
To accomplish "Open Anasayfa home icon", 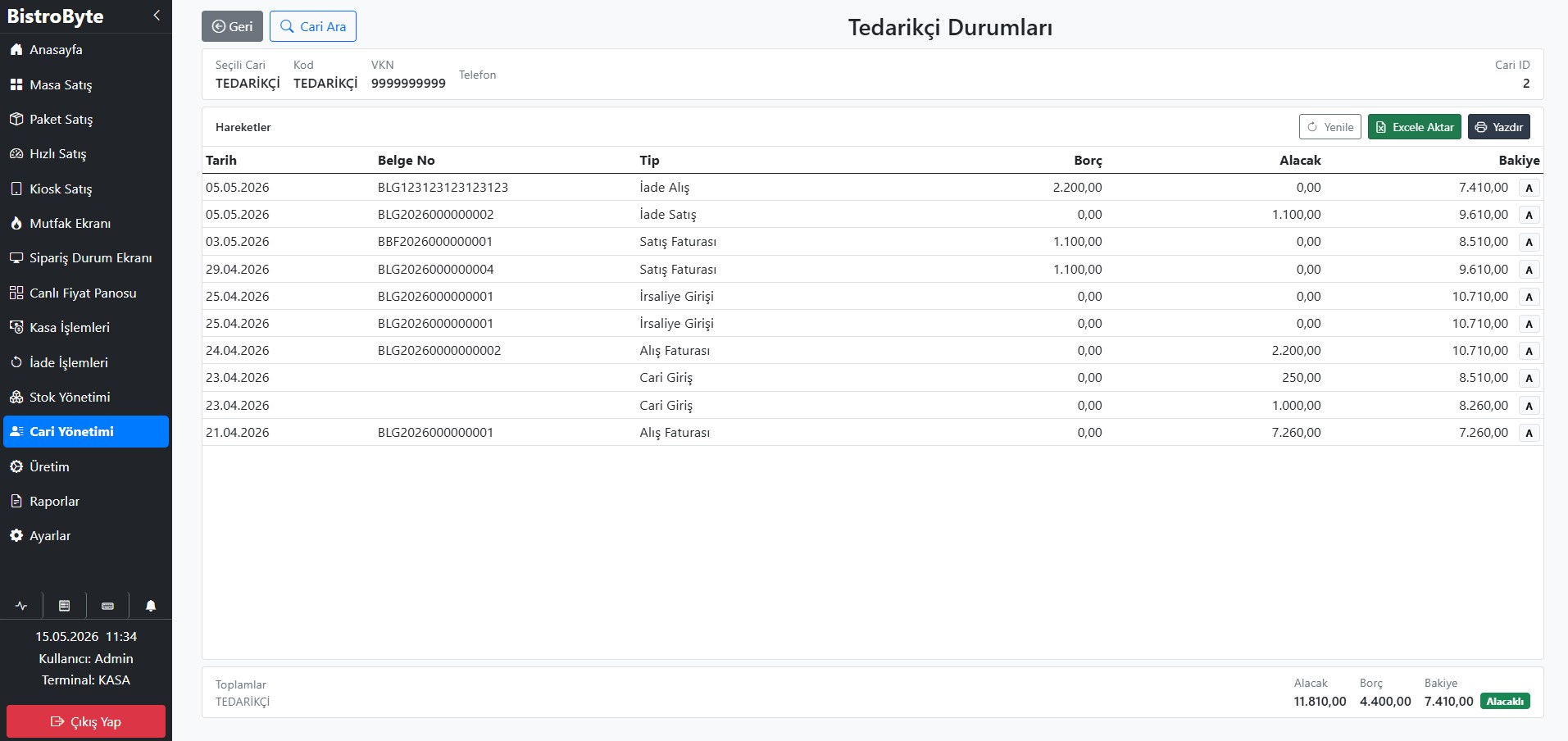I will [16, 50].
